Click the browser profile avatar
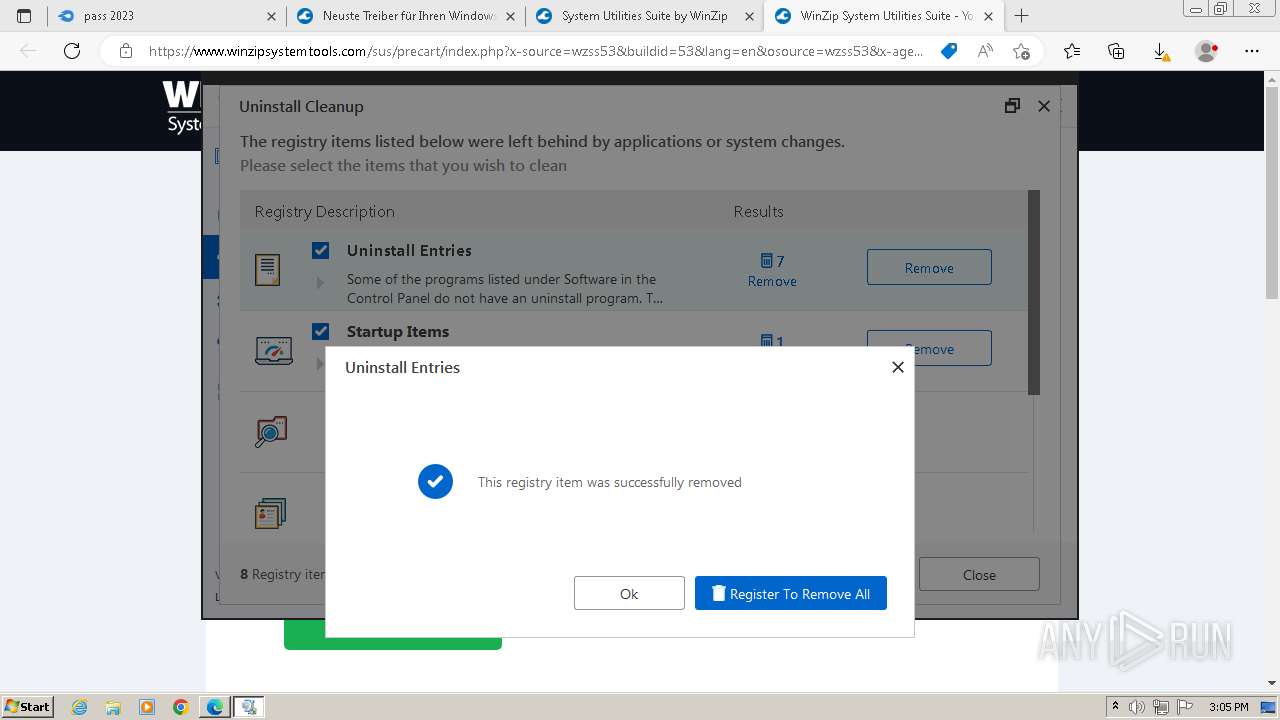This screenshot has height=720, width=1280. click(x=1207, y=51)
